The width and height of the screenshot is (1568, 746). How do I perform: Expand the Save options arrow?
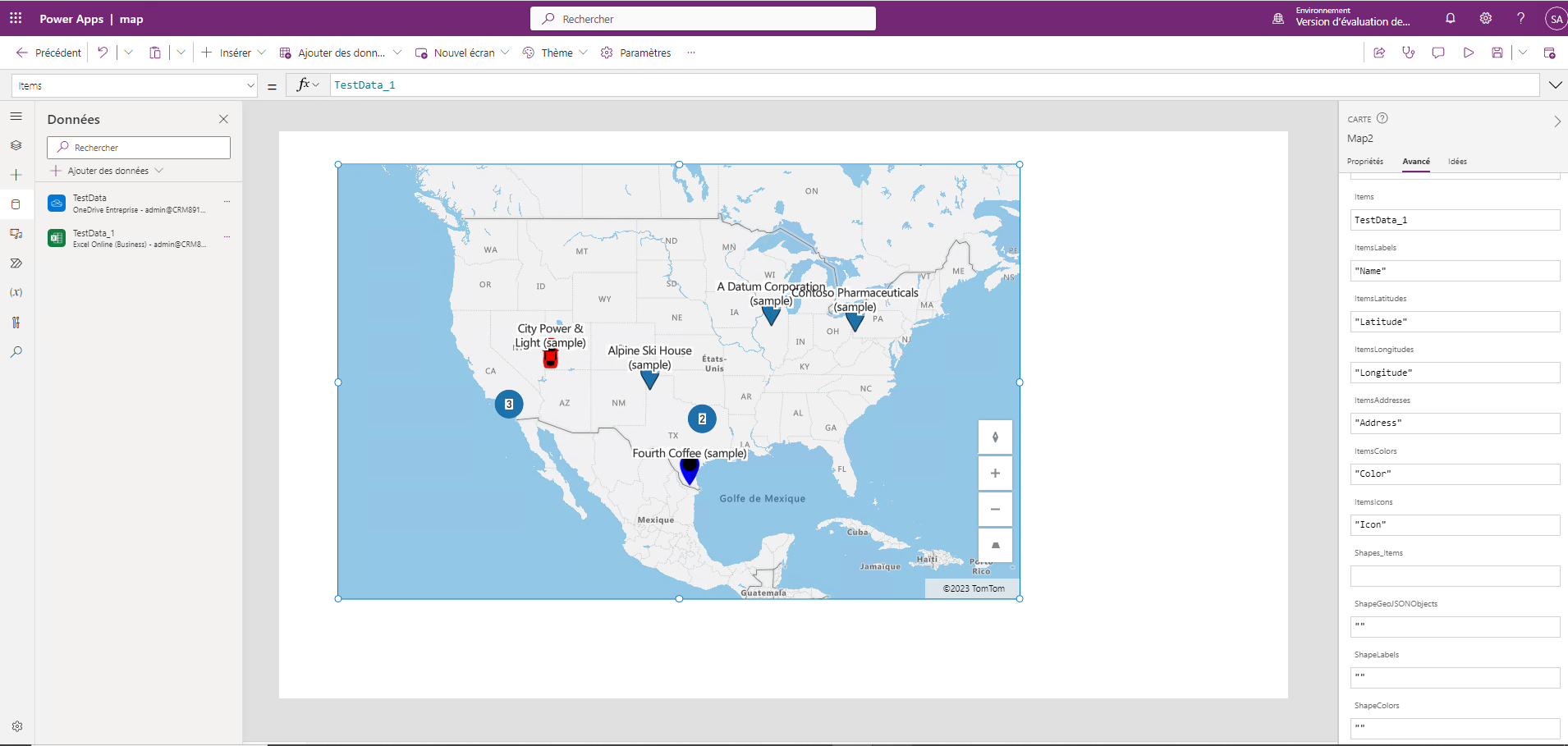coord(1523,53)
